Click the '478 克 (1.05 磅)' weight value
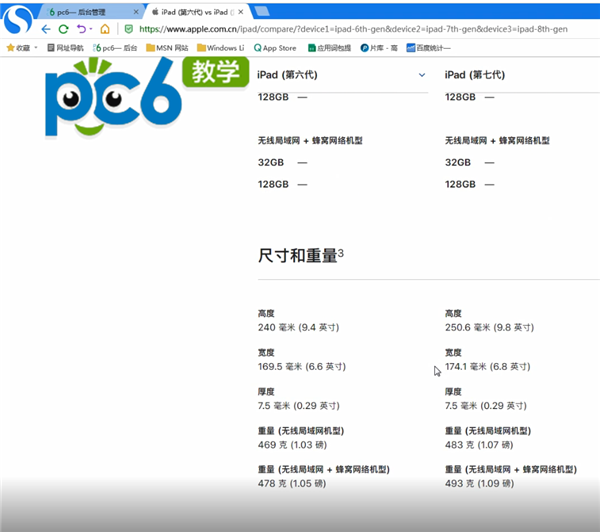 pos(292,483)
